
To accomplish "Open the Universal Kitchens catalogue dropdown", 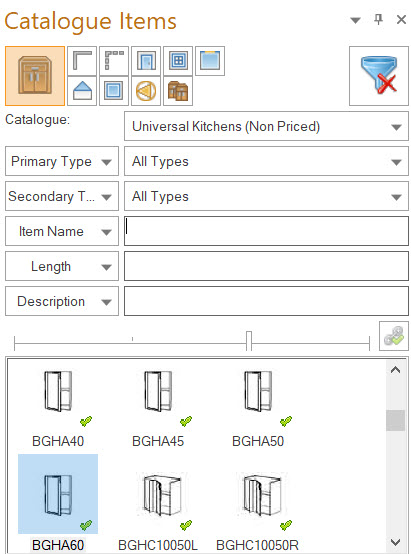I will 266,126.
